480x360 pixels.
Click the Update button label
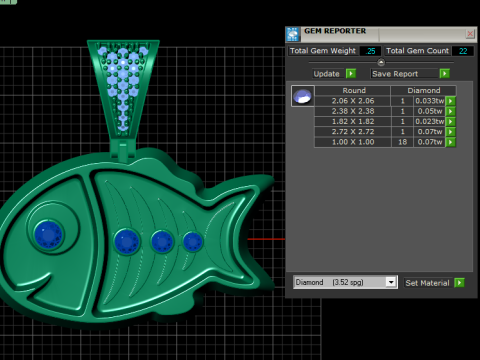tap(327, 74)
